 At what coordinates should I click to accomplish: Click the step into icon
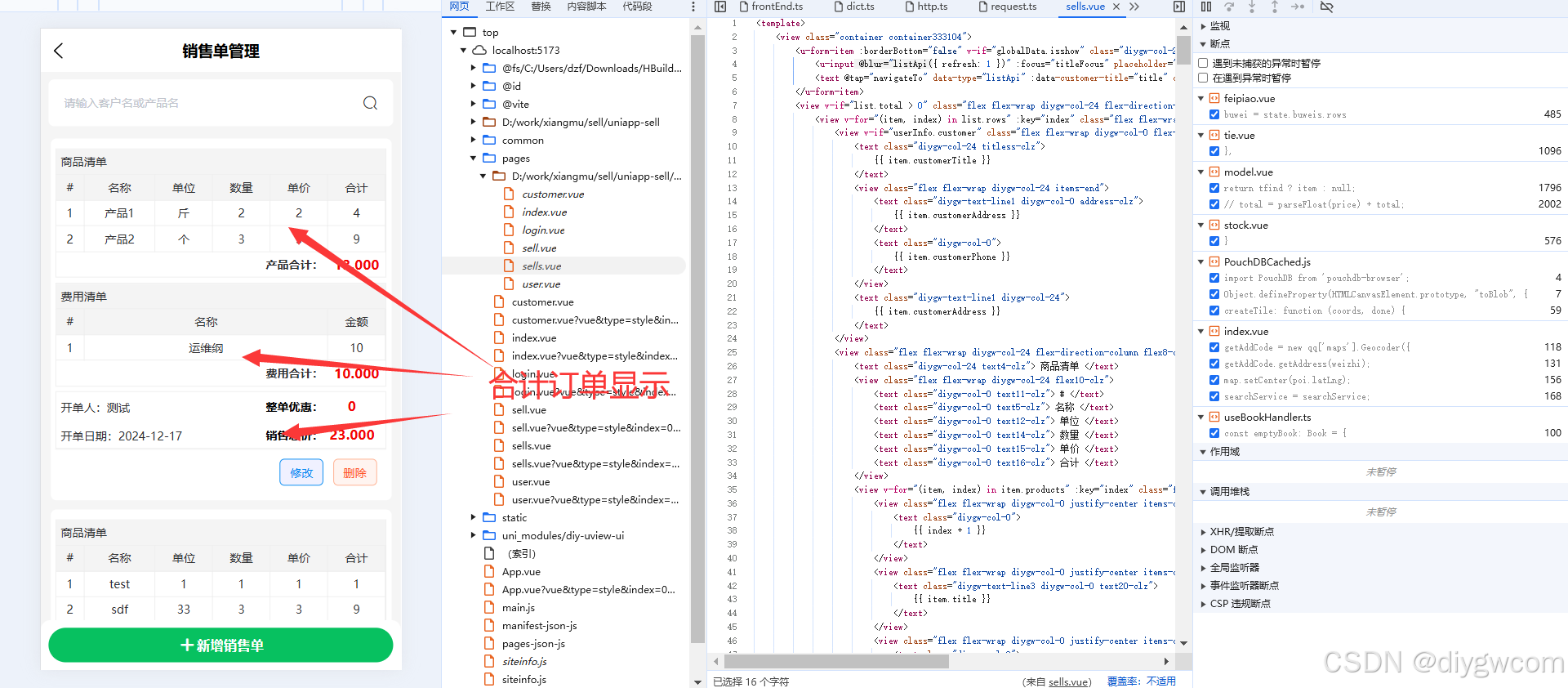[1252, 7]
